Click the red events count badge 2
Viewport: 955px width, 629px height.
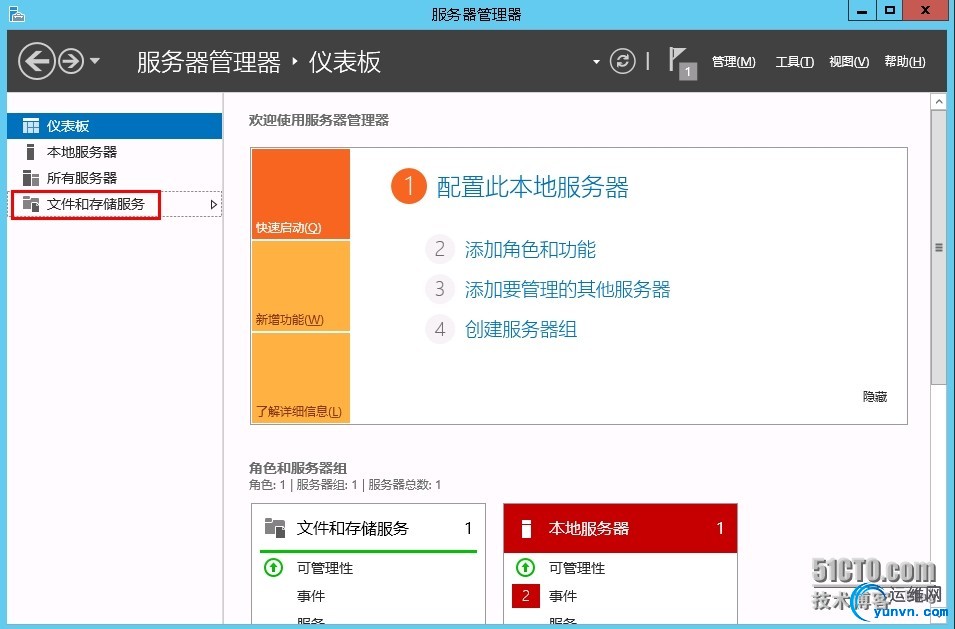pos(526,596)
